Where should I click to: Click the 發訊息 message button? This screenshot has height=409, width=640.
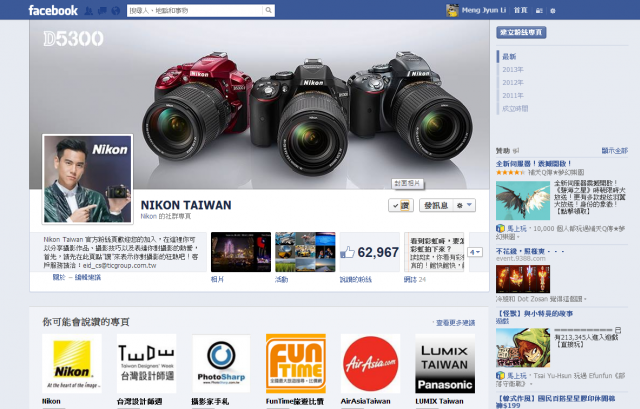point(436,205)
